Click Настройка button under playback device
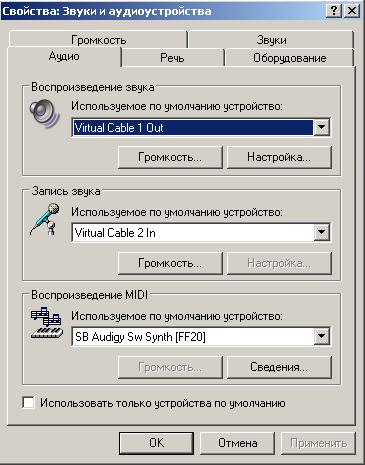Image resolution: width=365 pixels, height=465 pixels. tap(279, 157)
